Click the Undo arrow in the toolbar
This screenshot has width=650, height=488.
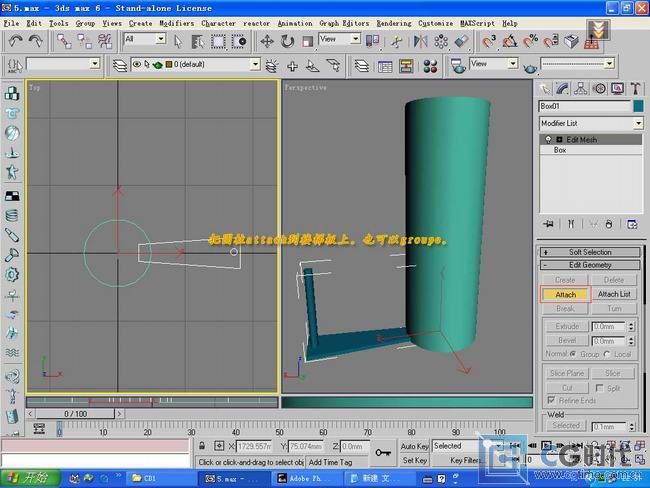(15, 41)
